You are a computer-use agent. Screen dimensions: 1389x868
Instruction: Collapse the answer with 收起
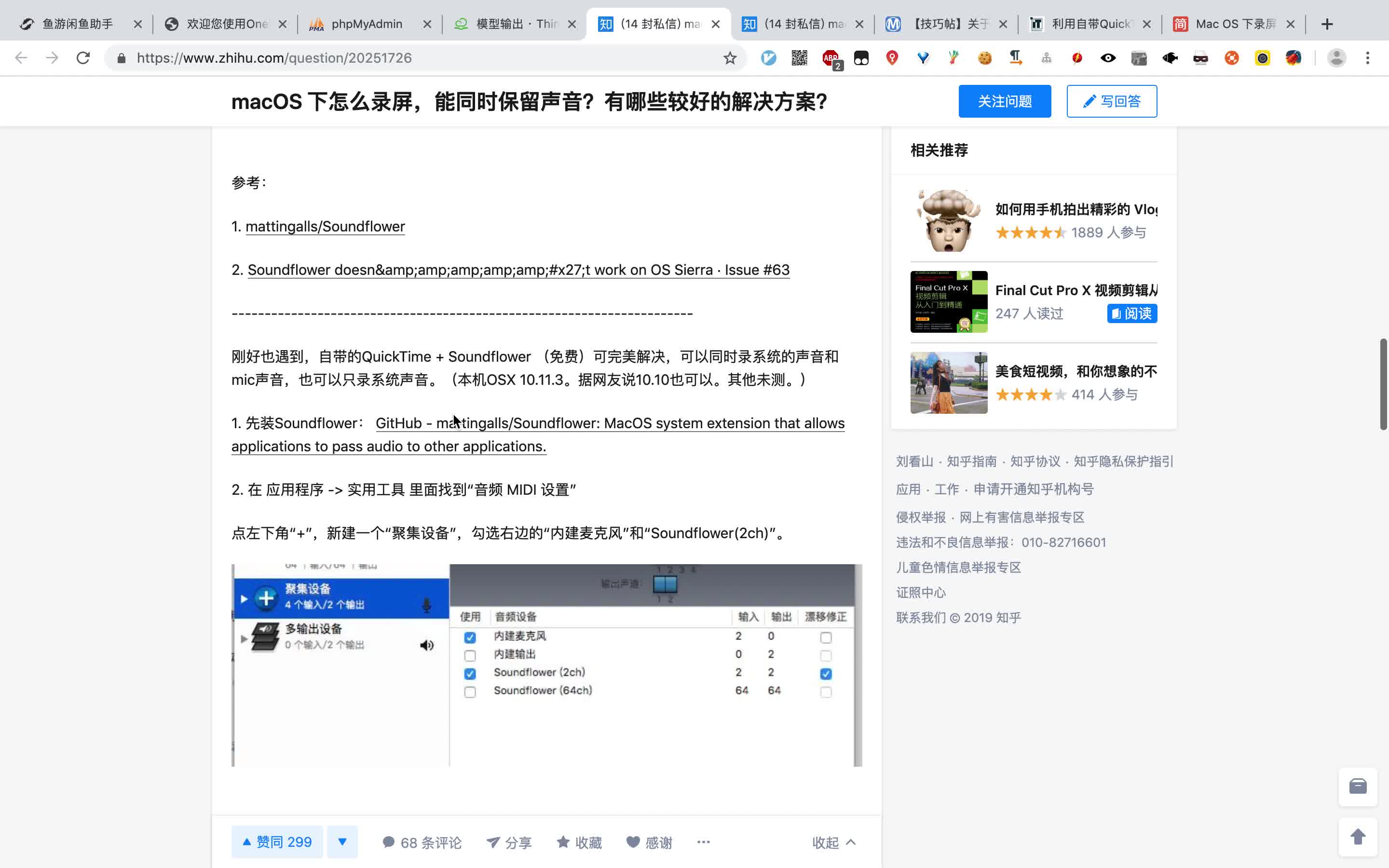[834, 842]
